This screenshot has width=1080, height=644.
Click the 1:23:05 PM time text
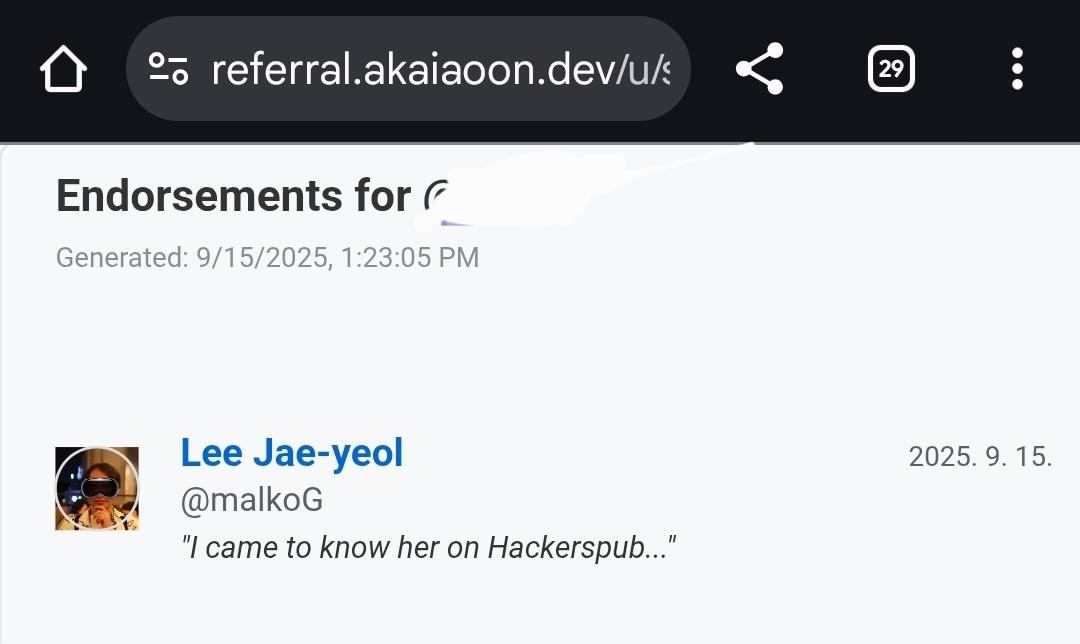click(x=410, y=258)
